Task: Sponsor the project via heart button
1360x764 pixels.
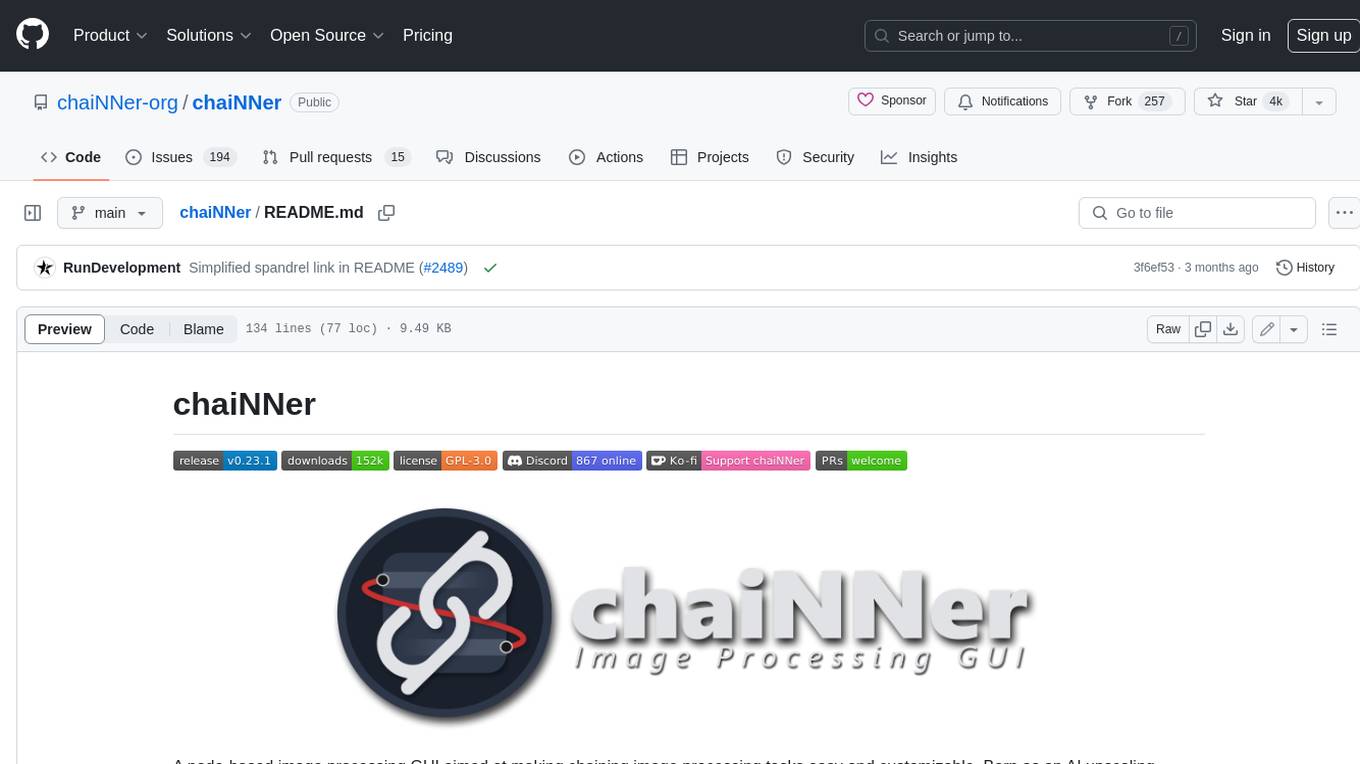Action: point(892,101)
